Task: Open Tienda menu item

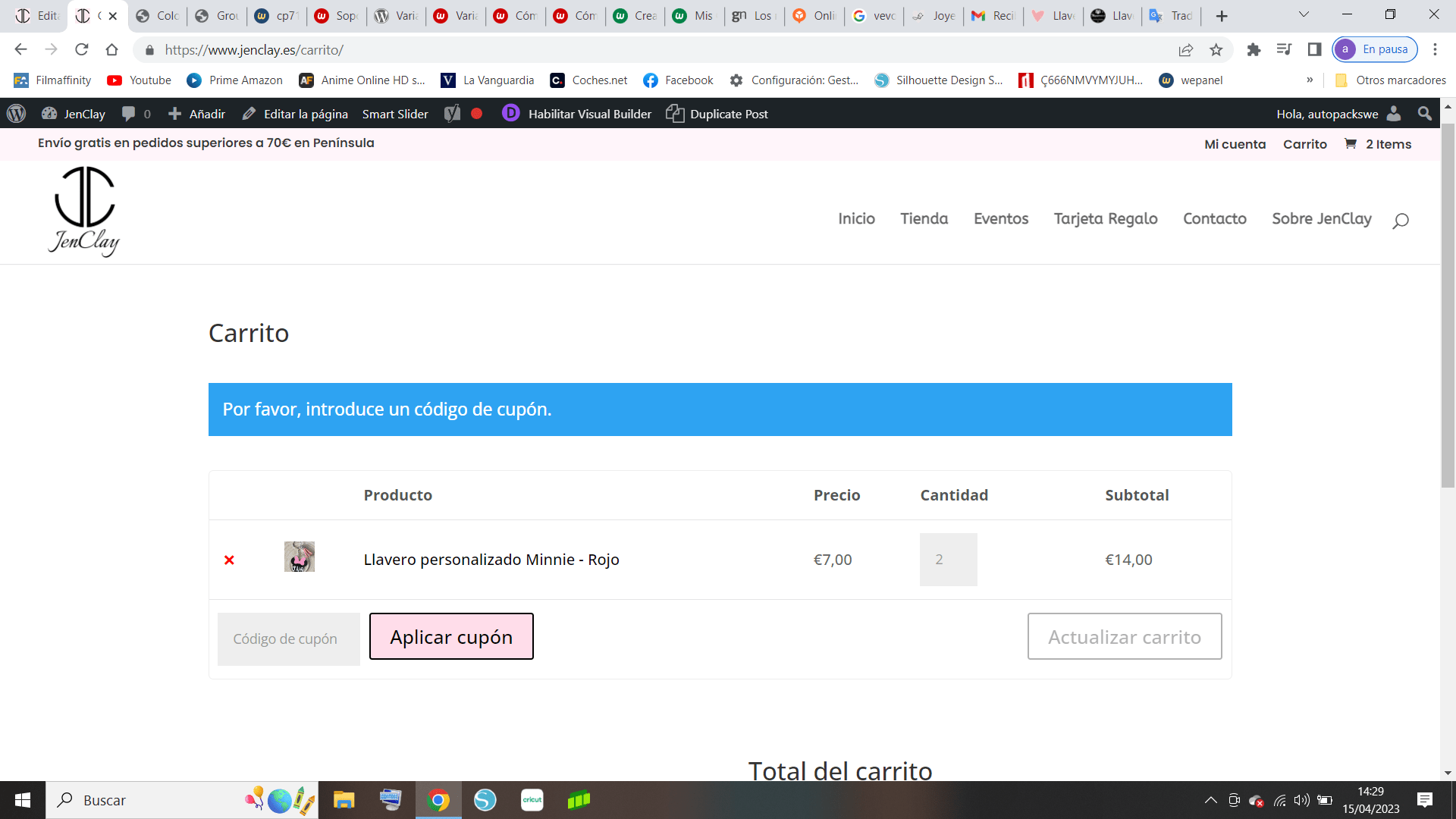Action: [x=924, y=218]
